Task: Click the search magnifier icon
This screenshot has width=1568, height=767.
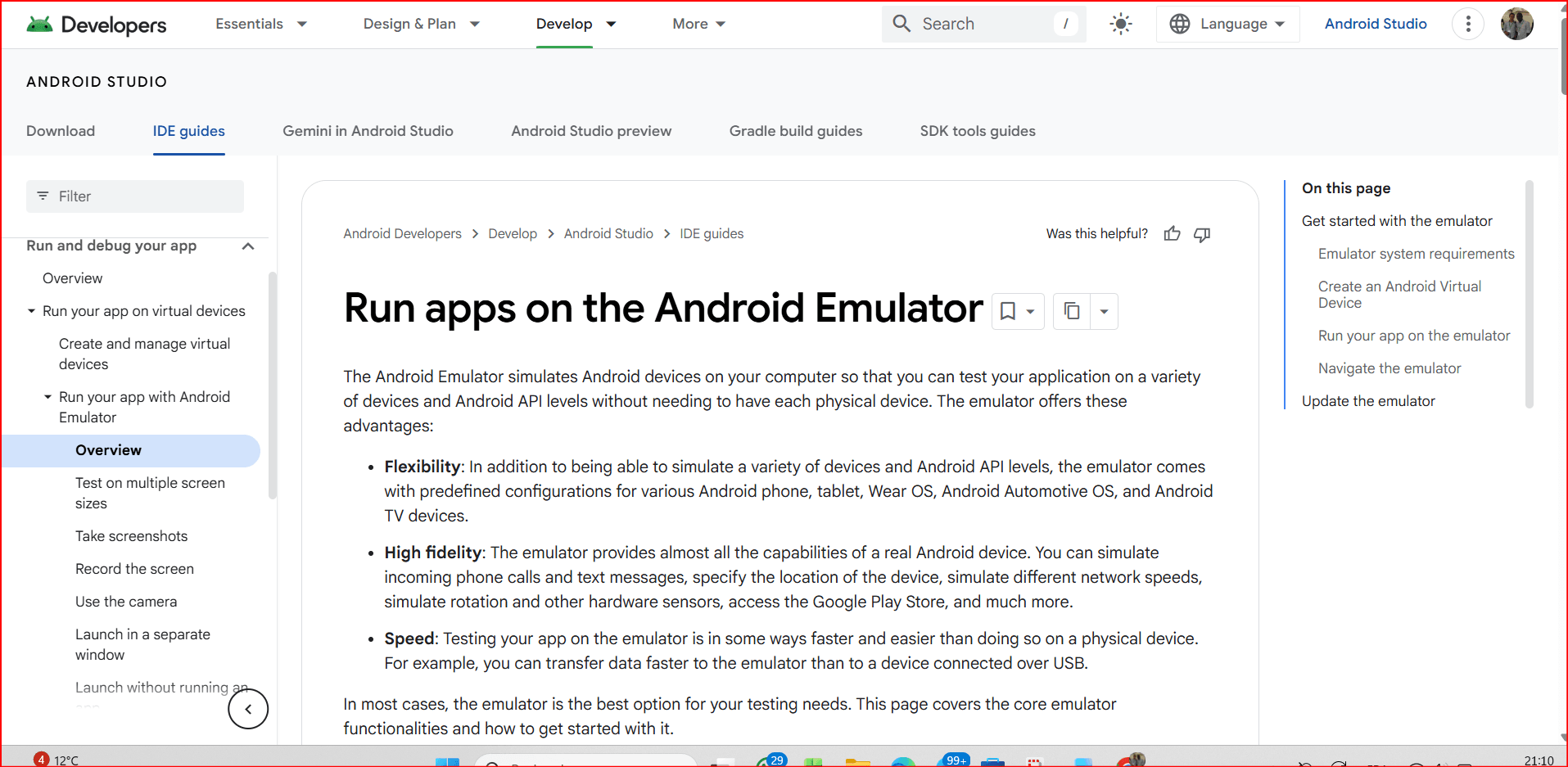Action: point(901,24)
